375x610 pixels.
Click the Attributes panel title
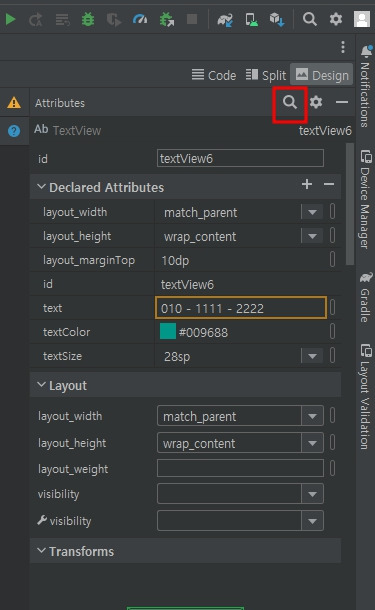click(60, 103)
